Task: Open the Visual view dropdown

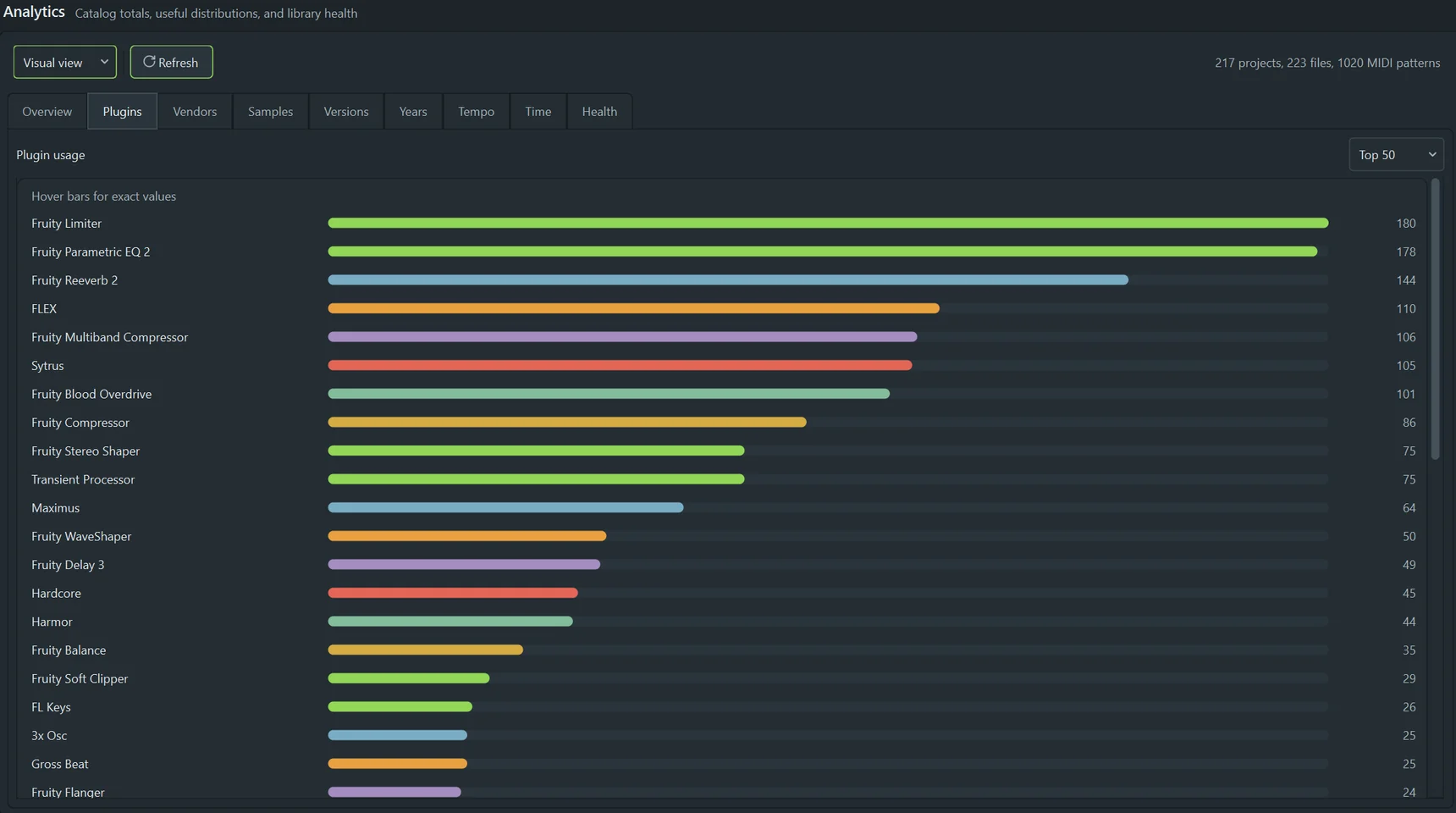Action: coord(65,62)
